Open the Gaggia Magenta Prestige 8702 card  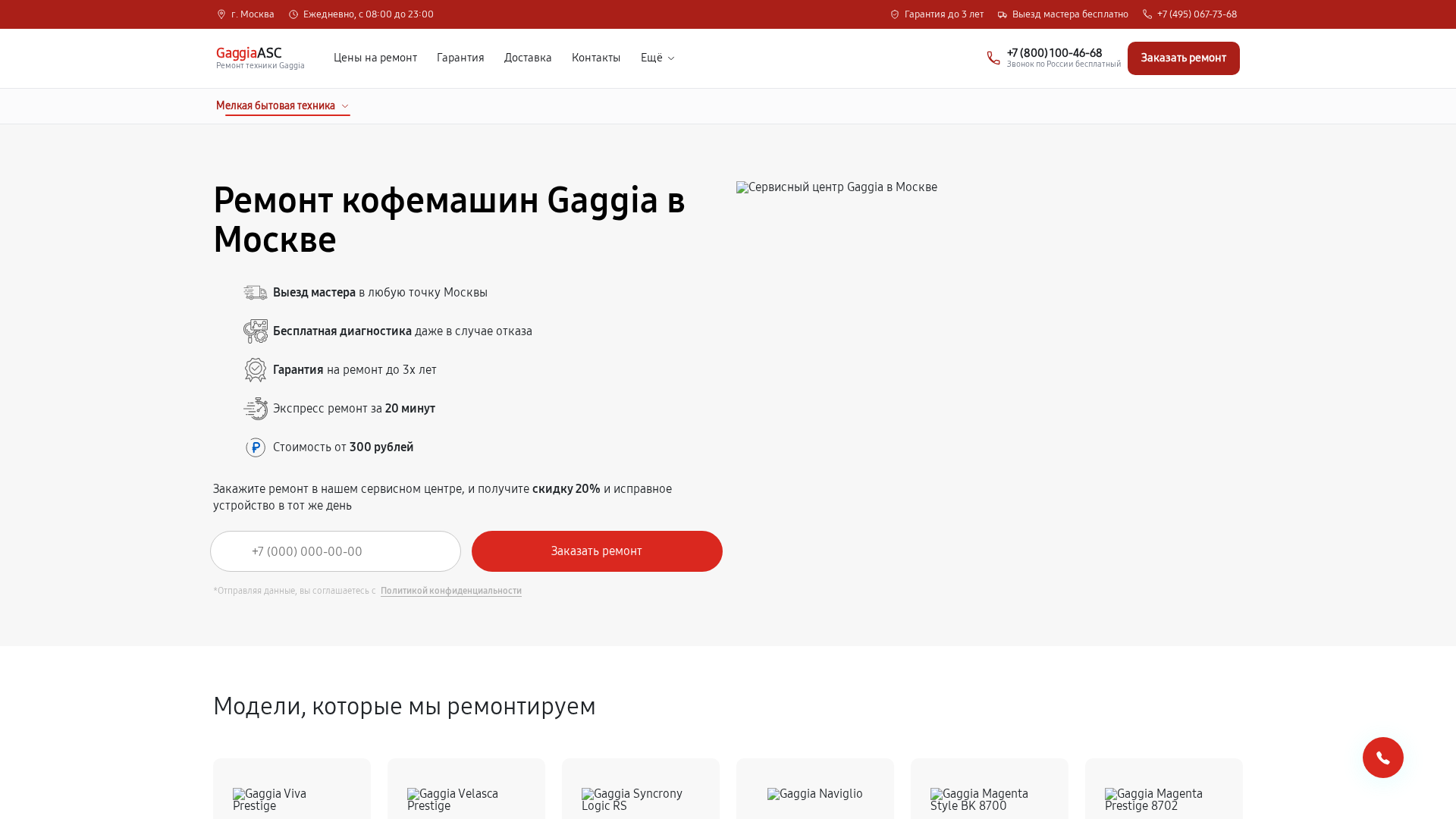pos(1164,789)
